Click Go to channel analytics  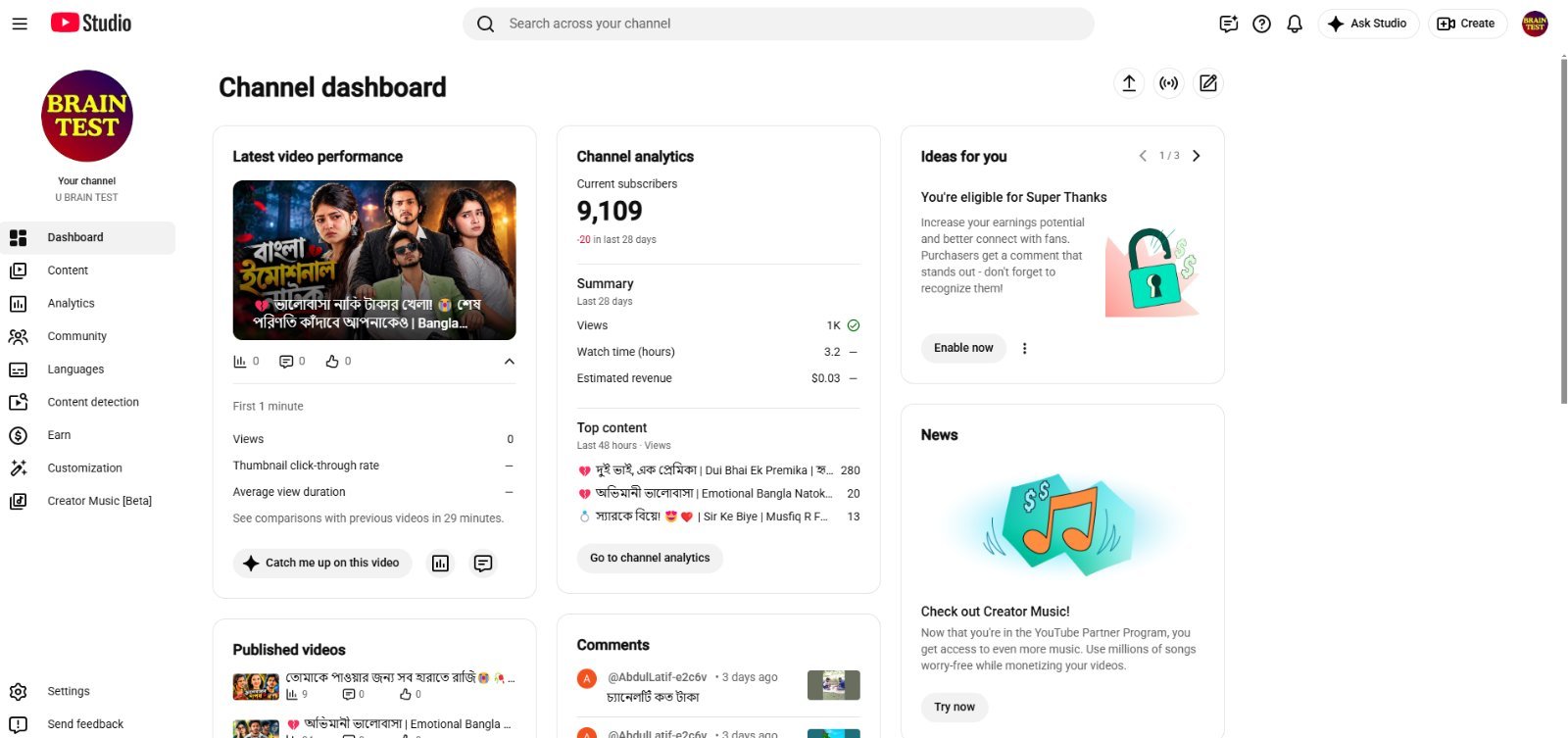(650, 558)
